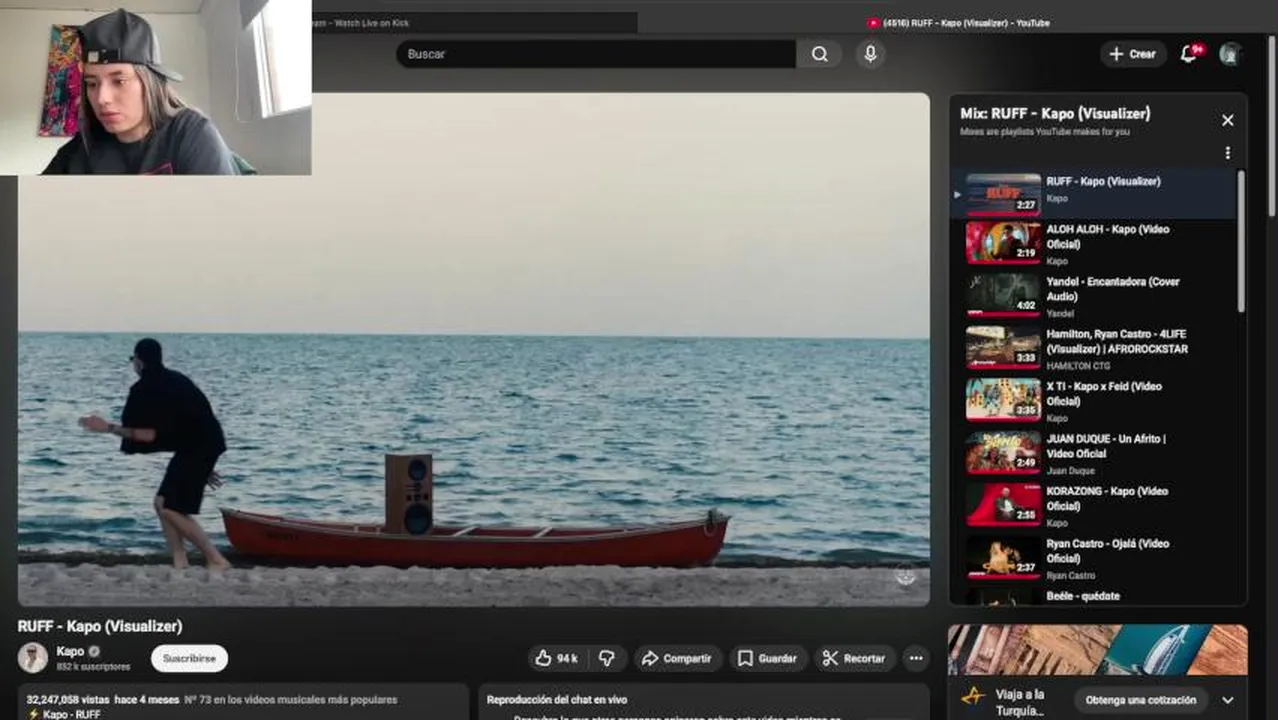Click the Guardar save button

[768, 658]
